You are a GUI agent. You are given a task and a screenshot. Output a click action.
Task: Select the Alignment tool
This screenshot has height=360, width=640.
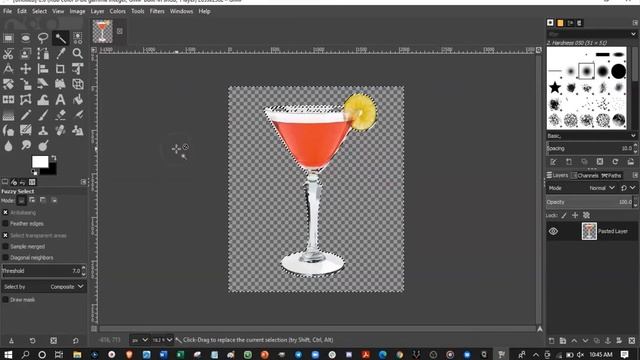point(43,69)
